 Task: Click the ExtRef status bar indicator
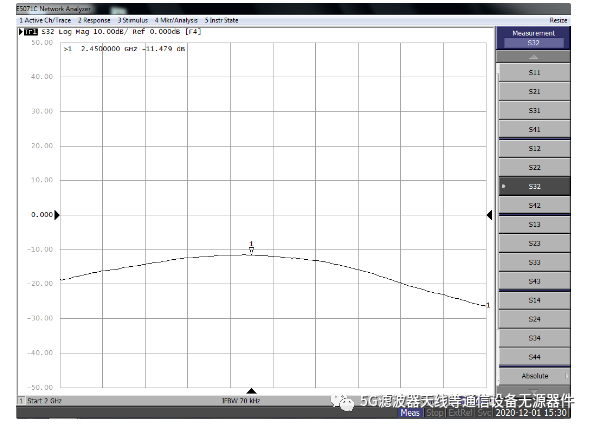(x=461, y=413)
